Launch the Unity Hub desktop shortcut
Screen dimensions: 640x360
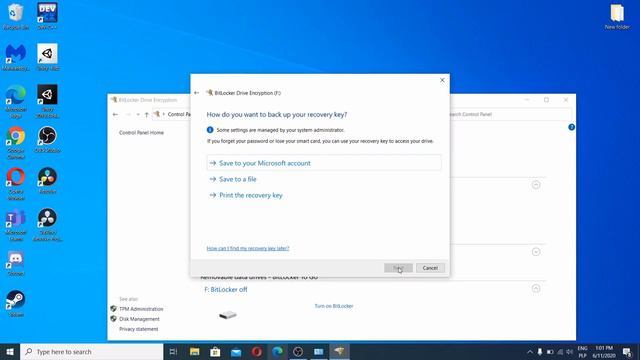pyautogui.click(x=47, y=57)
